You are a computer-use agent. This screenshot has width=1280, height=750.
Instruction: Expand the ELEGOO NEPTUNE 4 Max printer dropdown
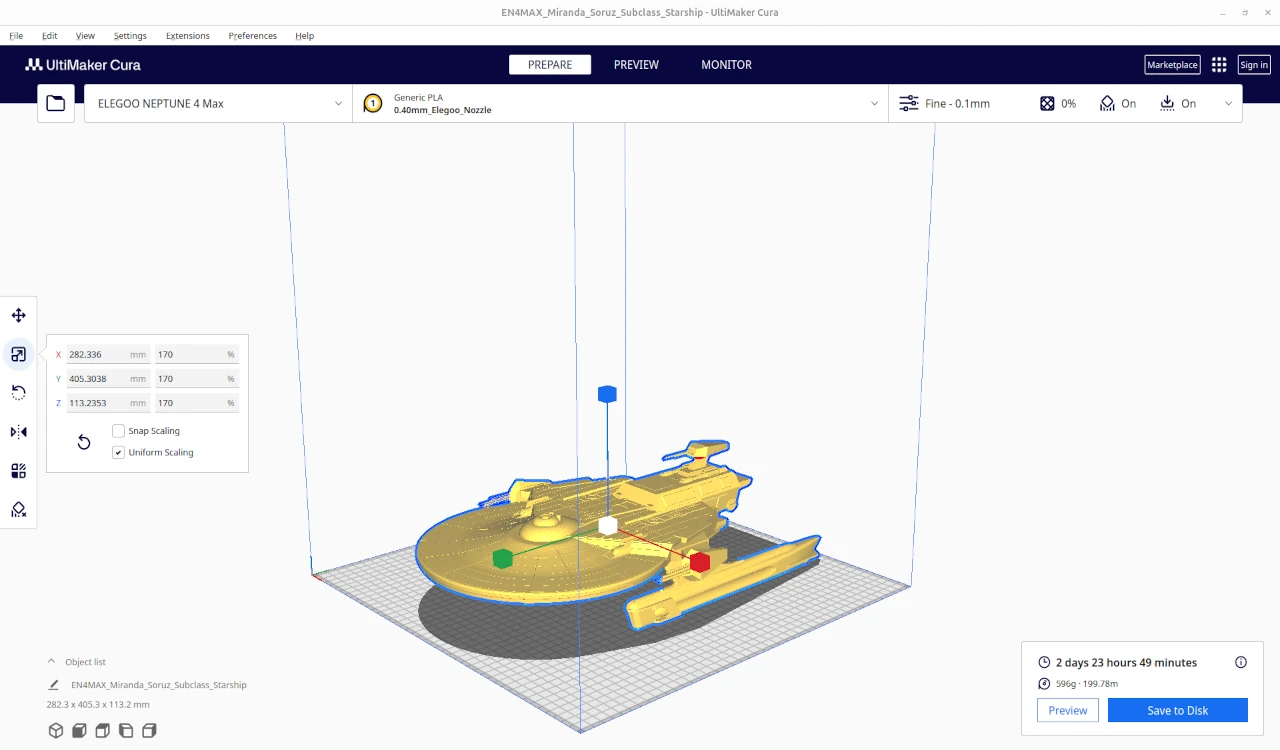(218, 103)
